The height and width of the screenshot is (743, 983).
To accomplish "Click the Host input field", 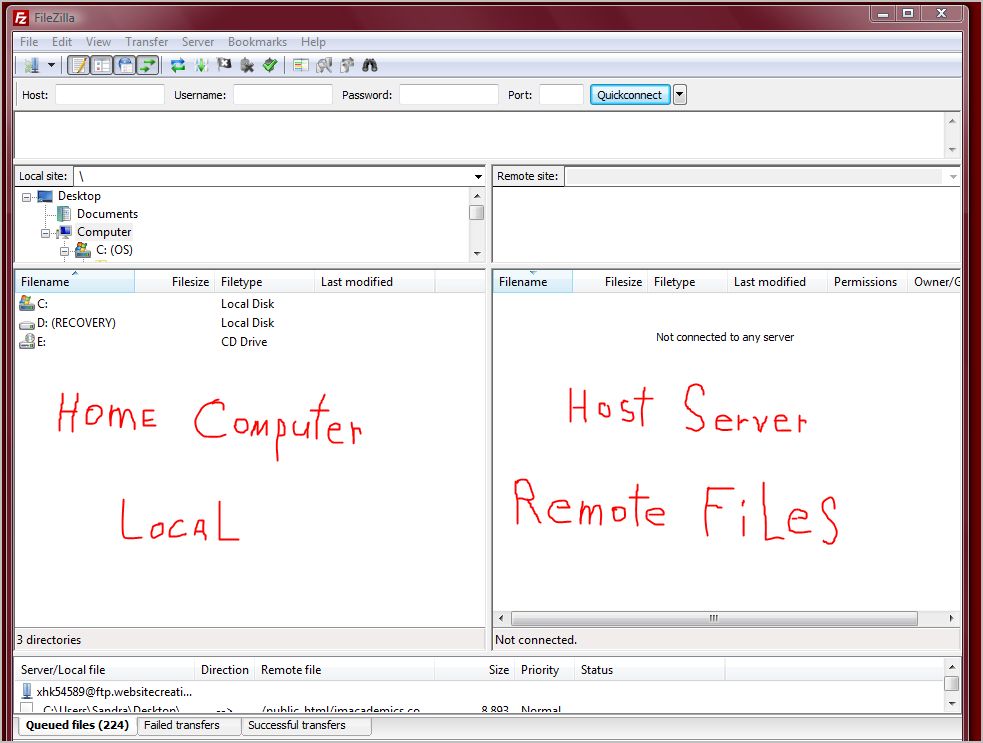I will 109,95.
